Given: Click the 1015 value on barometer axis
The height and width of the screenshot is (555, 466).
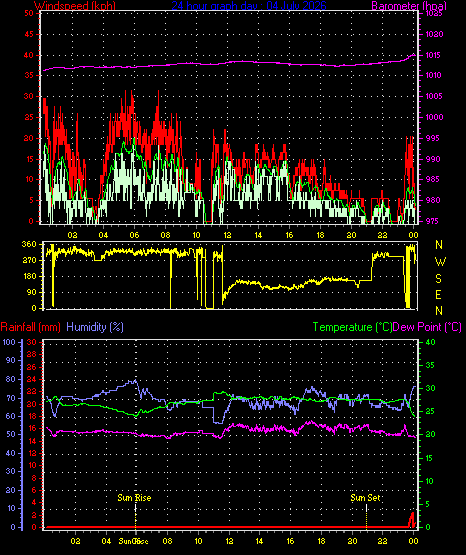Looking at the screenshot, I should [434, 55].
